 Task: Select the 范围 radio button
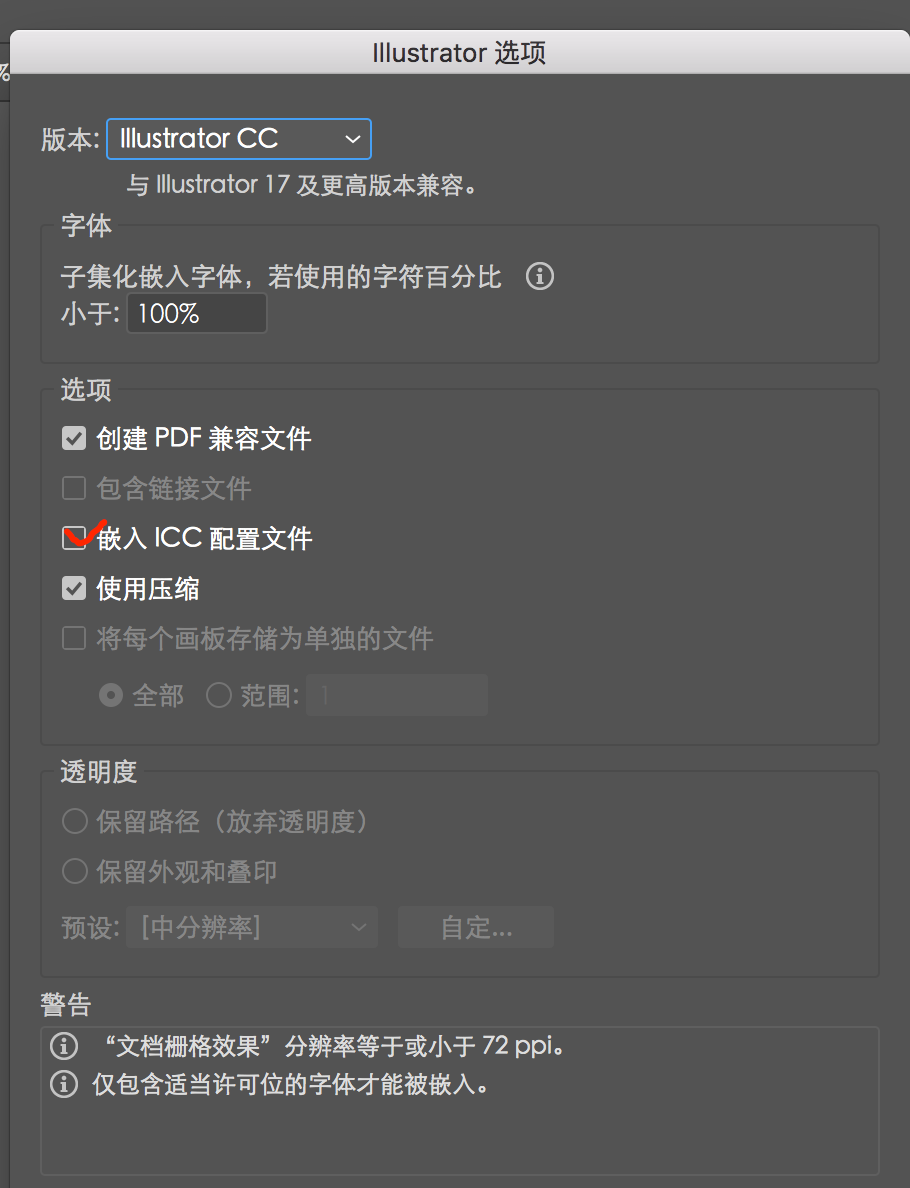(x=219, y=695)
